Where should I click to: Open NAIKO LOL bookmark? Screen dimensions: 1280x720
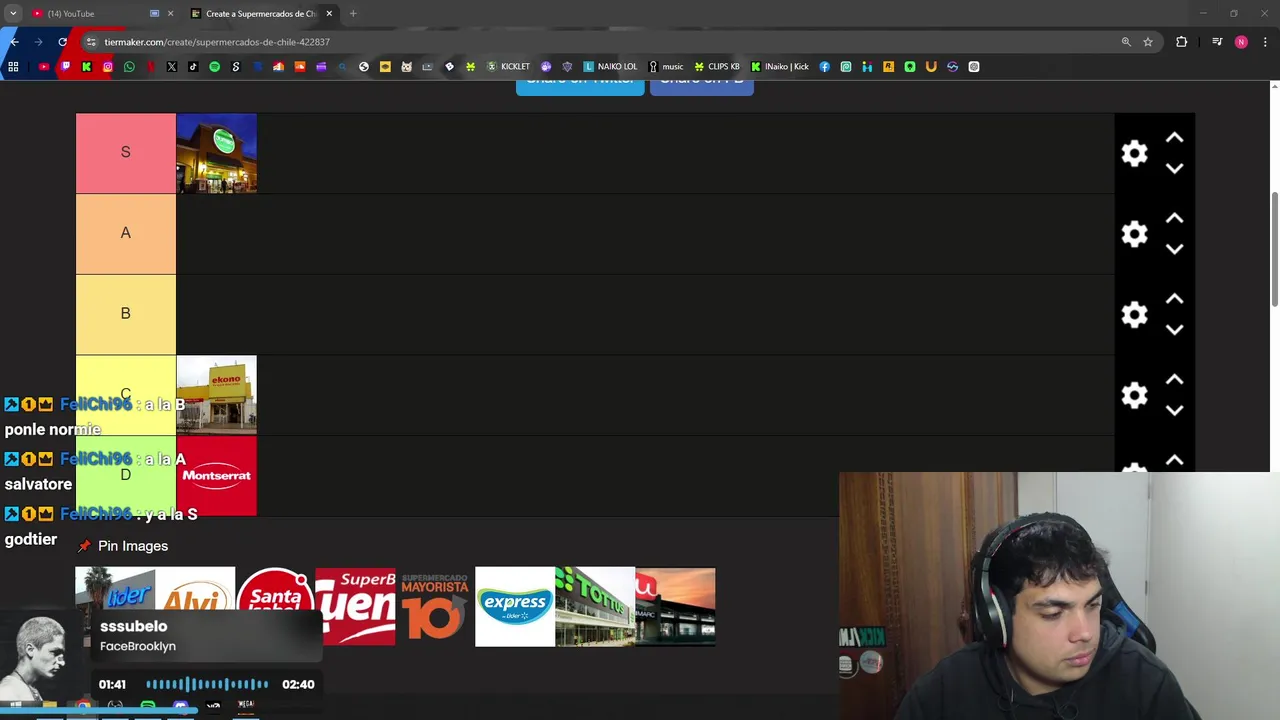(x=610, y=67)
